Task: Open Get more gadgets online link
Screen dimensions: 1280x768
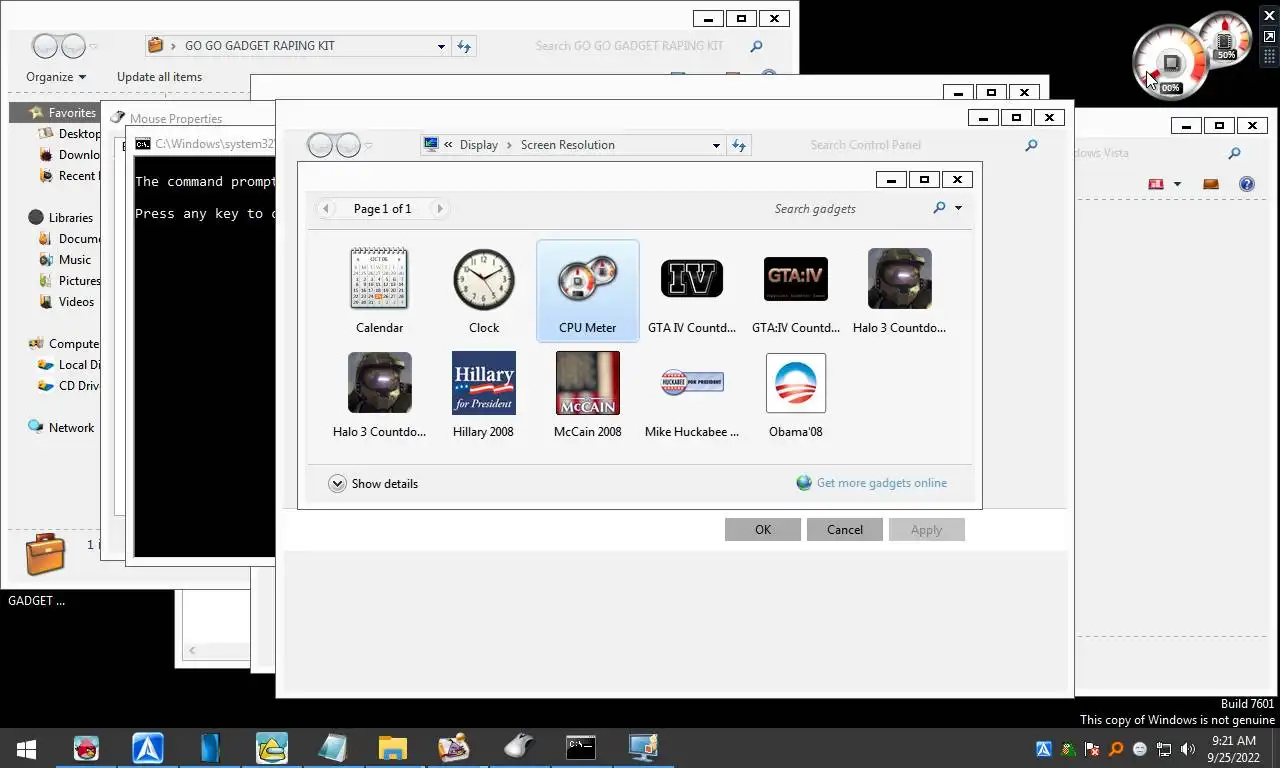Action: coord(872,483)
